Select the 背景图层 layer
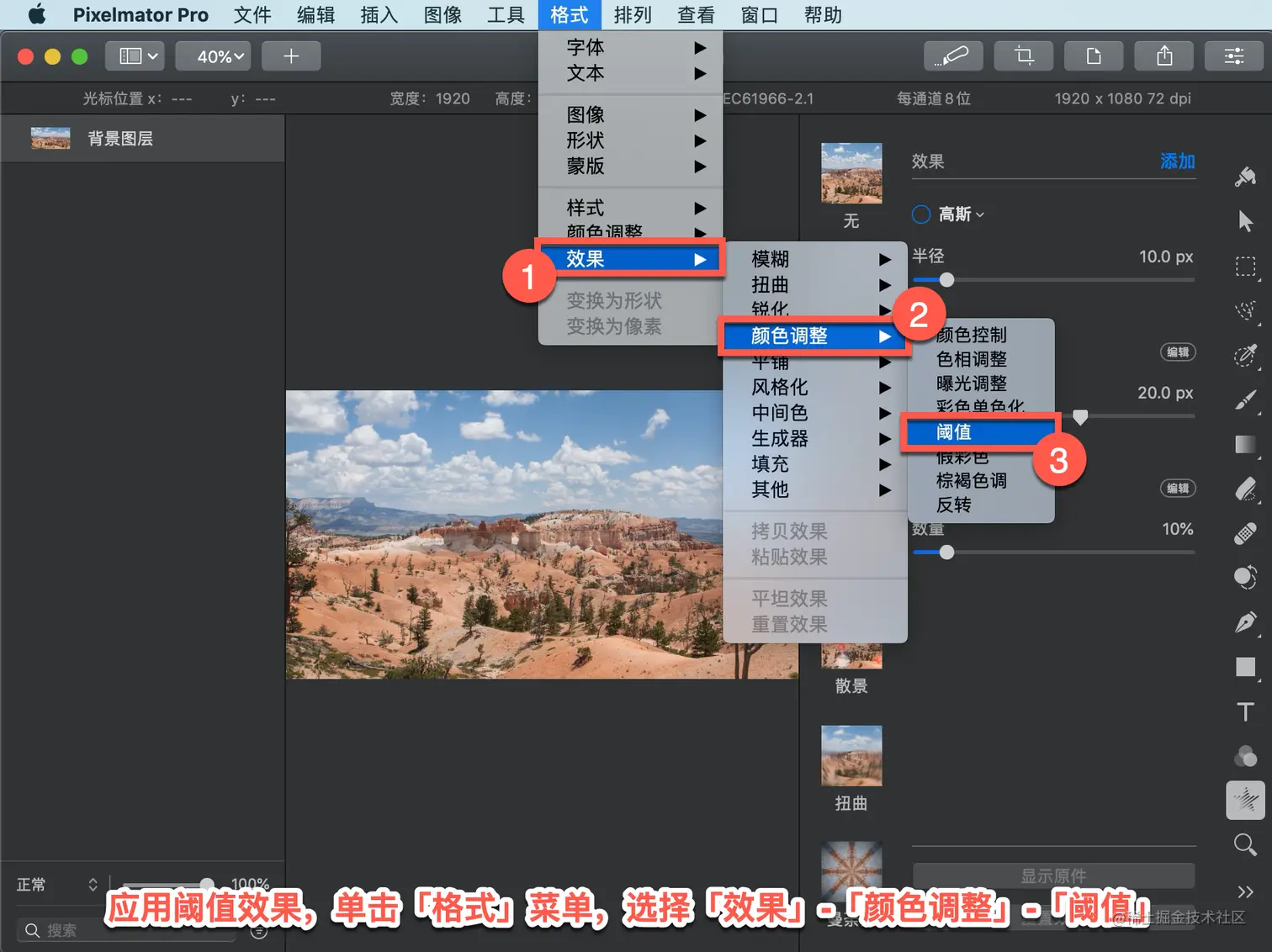 [x=143, y=139]
